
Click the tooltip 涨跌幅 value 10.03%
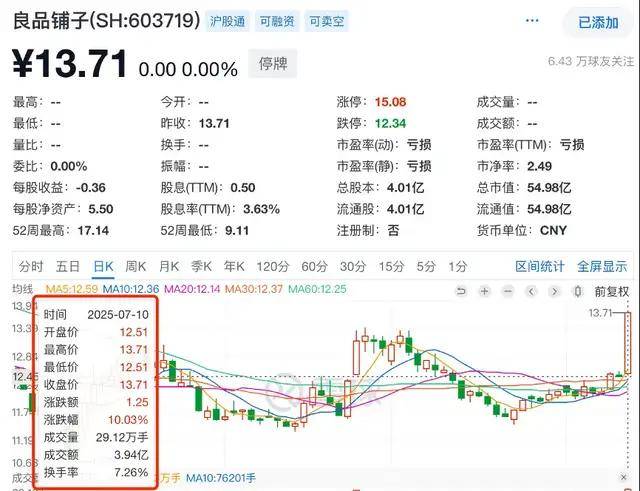tap(128, 420)
